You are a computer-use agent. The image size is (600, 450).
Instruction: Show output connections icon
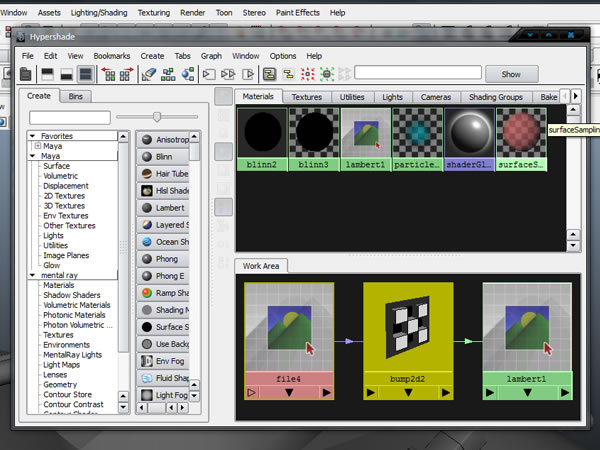pyautogui.click(x=248, y=74)
